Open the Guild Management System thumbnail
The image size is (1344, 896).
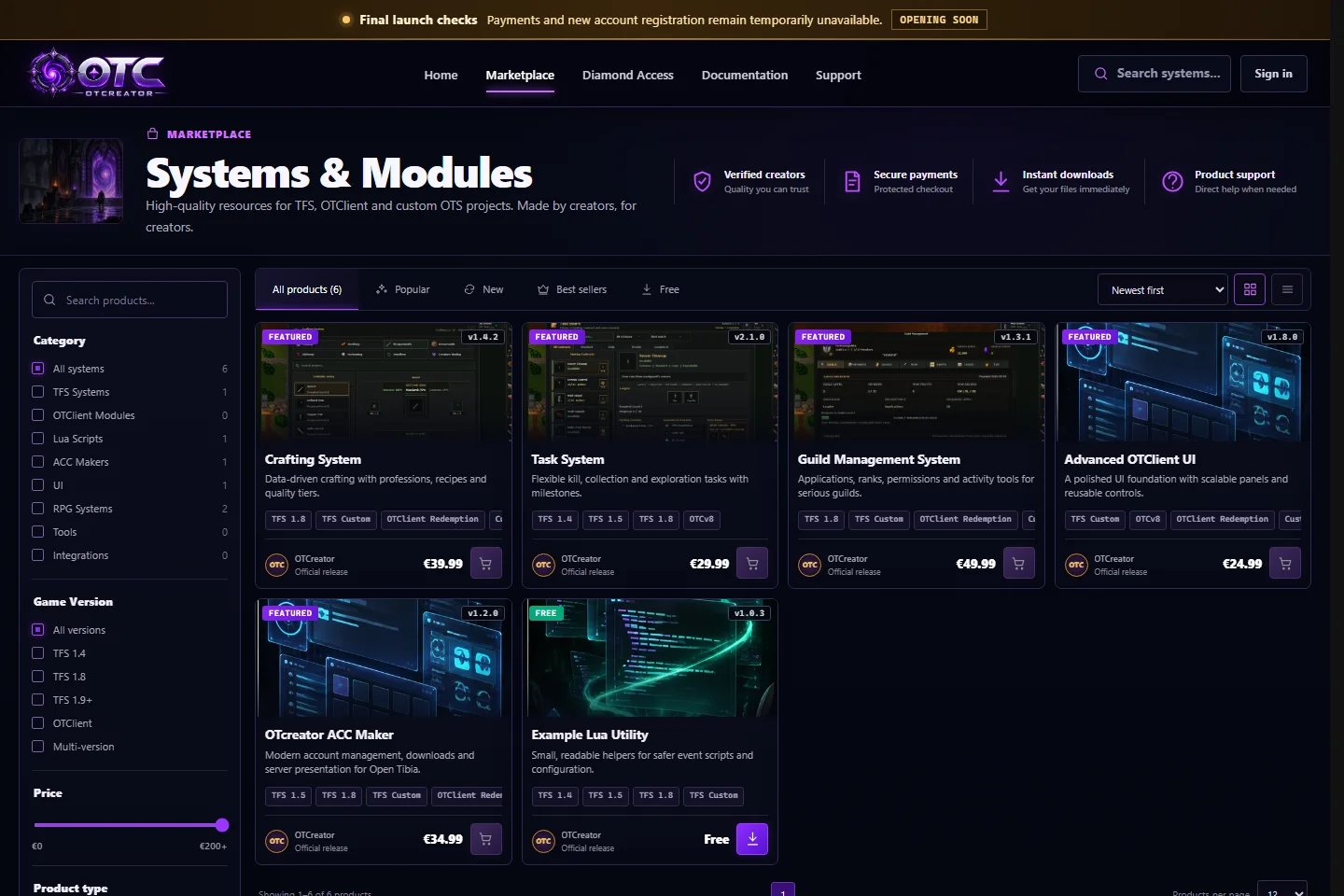tap(918, 382)
